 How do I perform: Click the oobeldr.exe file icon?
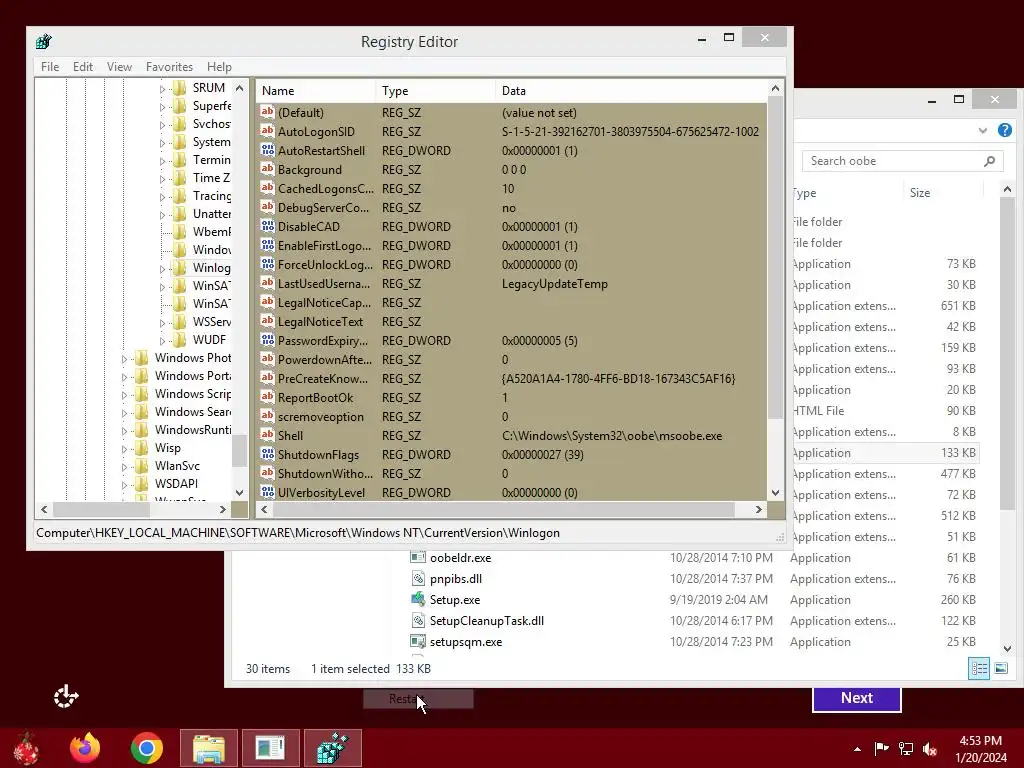tap(418, 557)
